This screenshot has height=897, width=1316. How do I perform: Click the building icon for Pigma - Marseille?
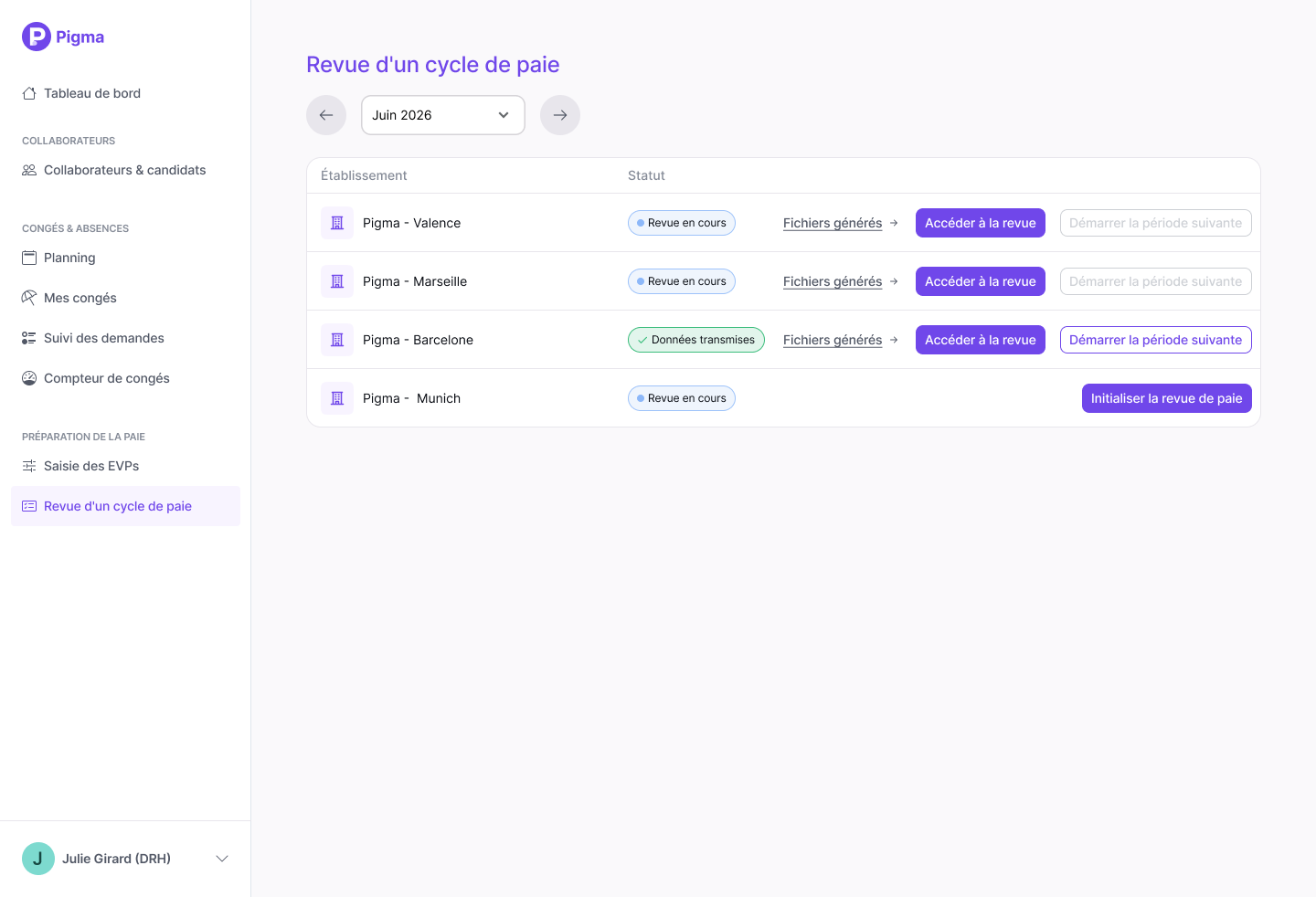point(337,281)
